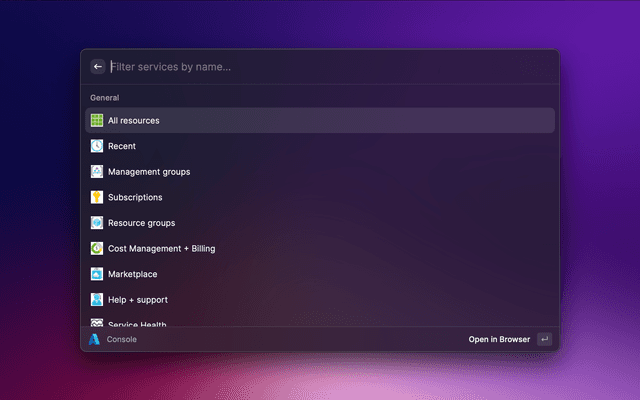Viewport: 640px width, 400px height.
Task: Click the Management groups icon
Action: coord(97,172)
